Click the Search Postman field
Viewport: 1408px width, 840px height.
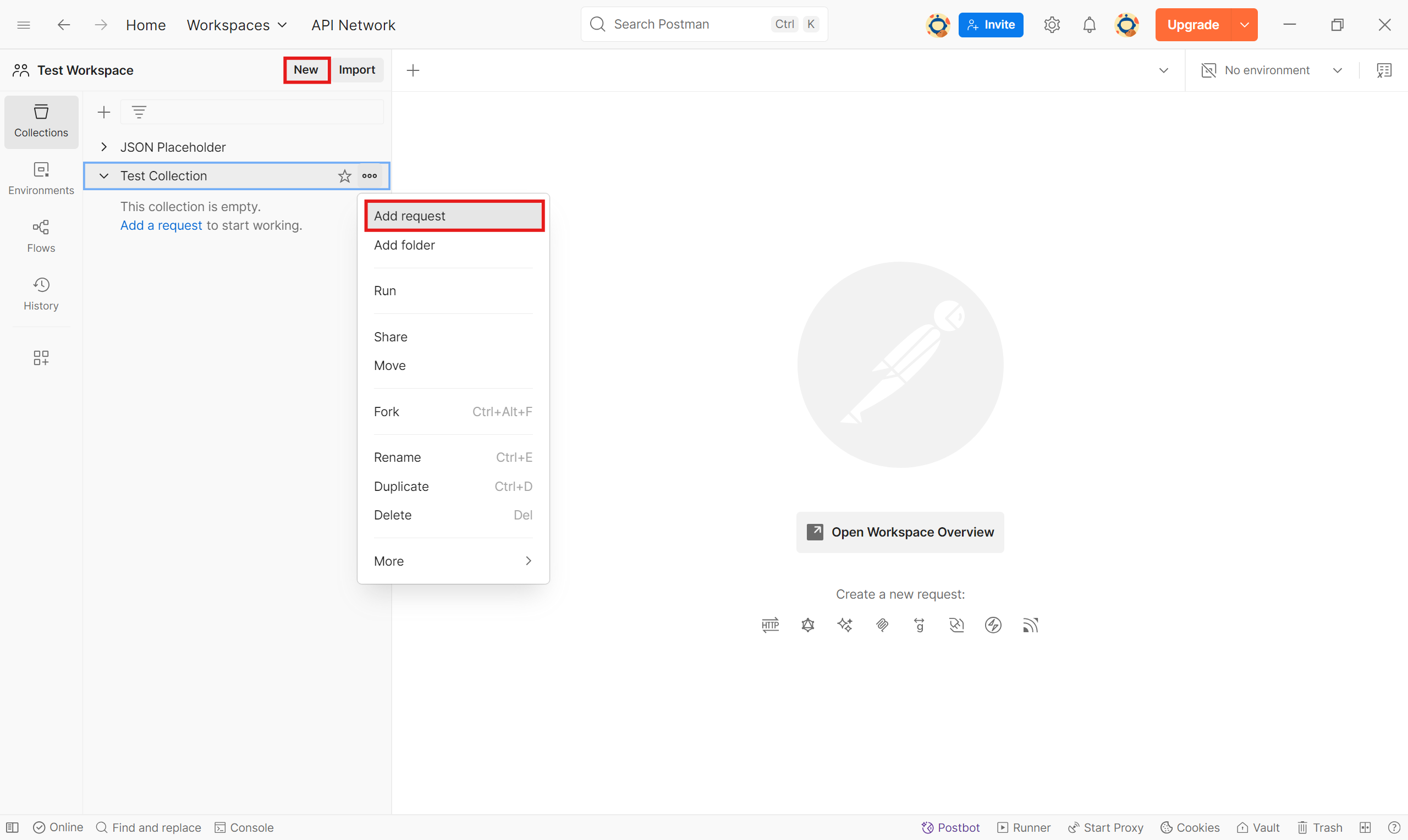coord(703,24)
